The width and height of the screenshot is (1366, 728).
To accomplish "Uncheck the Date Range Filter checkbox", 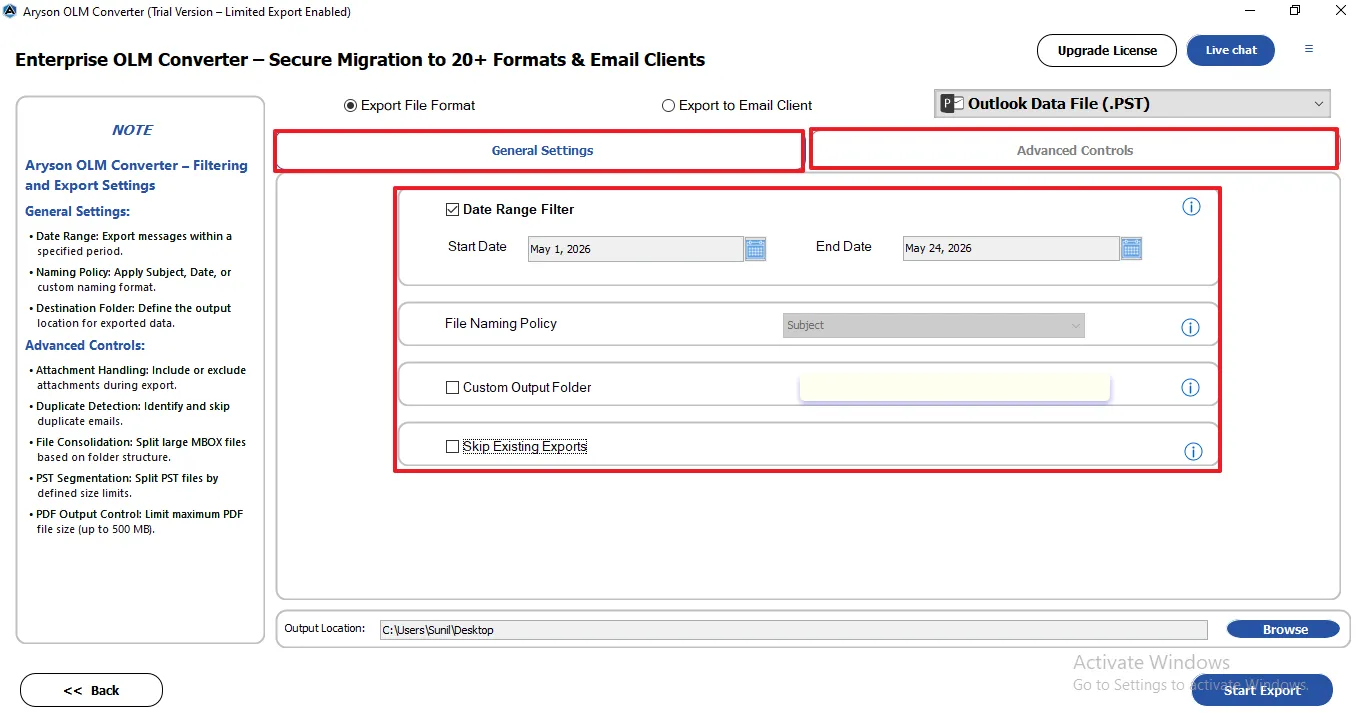I will click(452, 210).
